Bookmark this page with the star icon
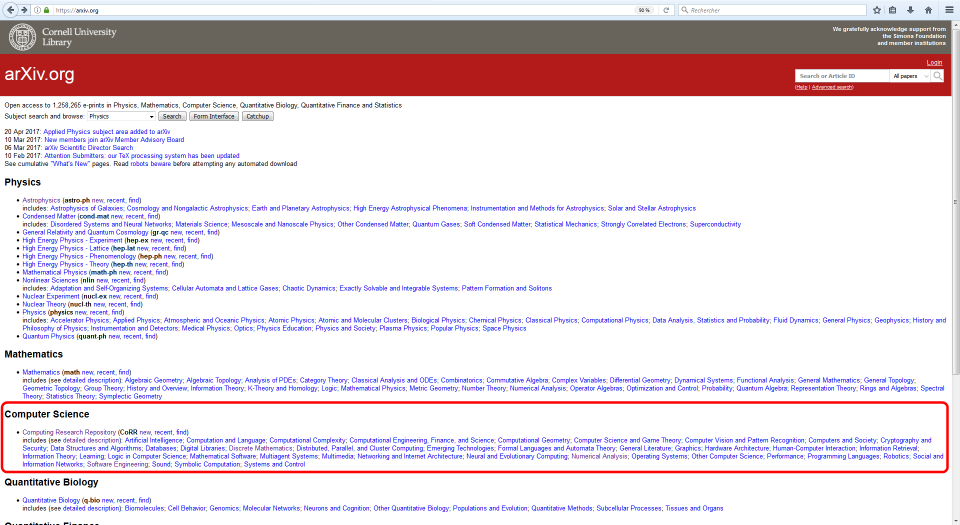This screenshot has height=525, width=960. coord(877,10)
